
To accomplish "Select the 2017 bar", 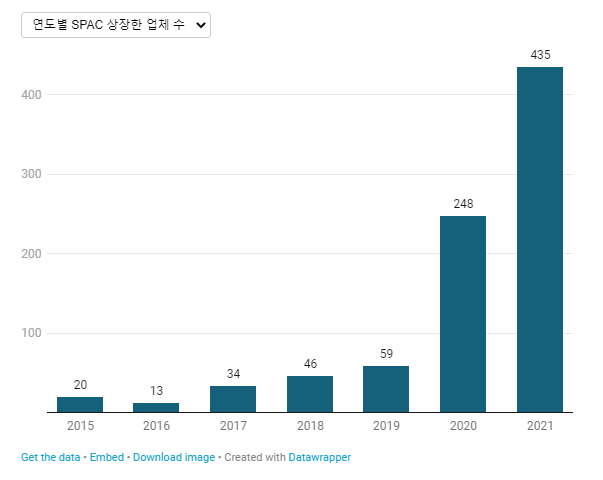I will [233, 399].
